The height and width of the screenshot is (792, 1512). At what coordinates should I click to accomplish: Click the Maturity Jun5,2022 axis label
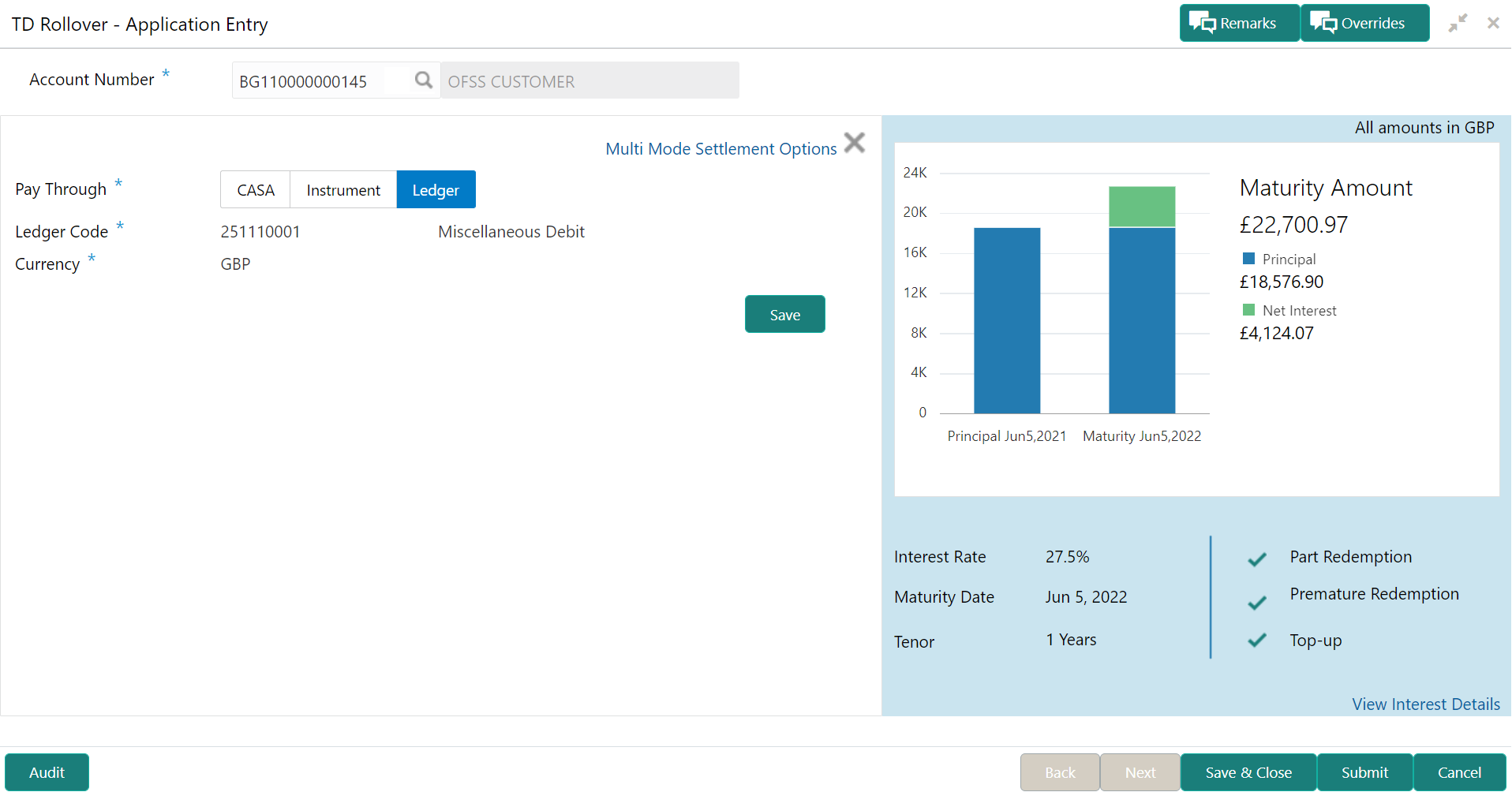1142,435
